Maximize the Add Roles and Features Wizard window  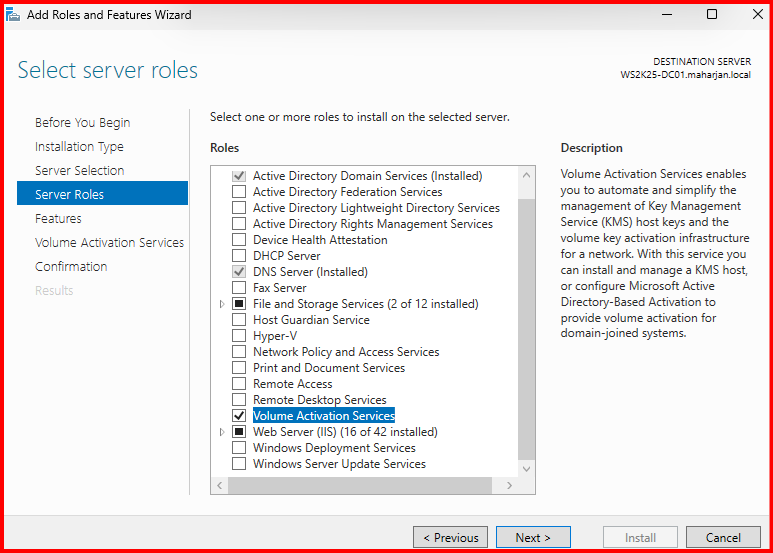pos(712,15)
